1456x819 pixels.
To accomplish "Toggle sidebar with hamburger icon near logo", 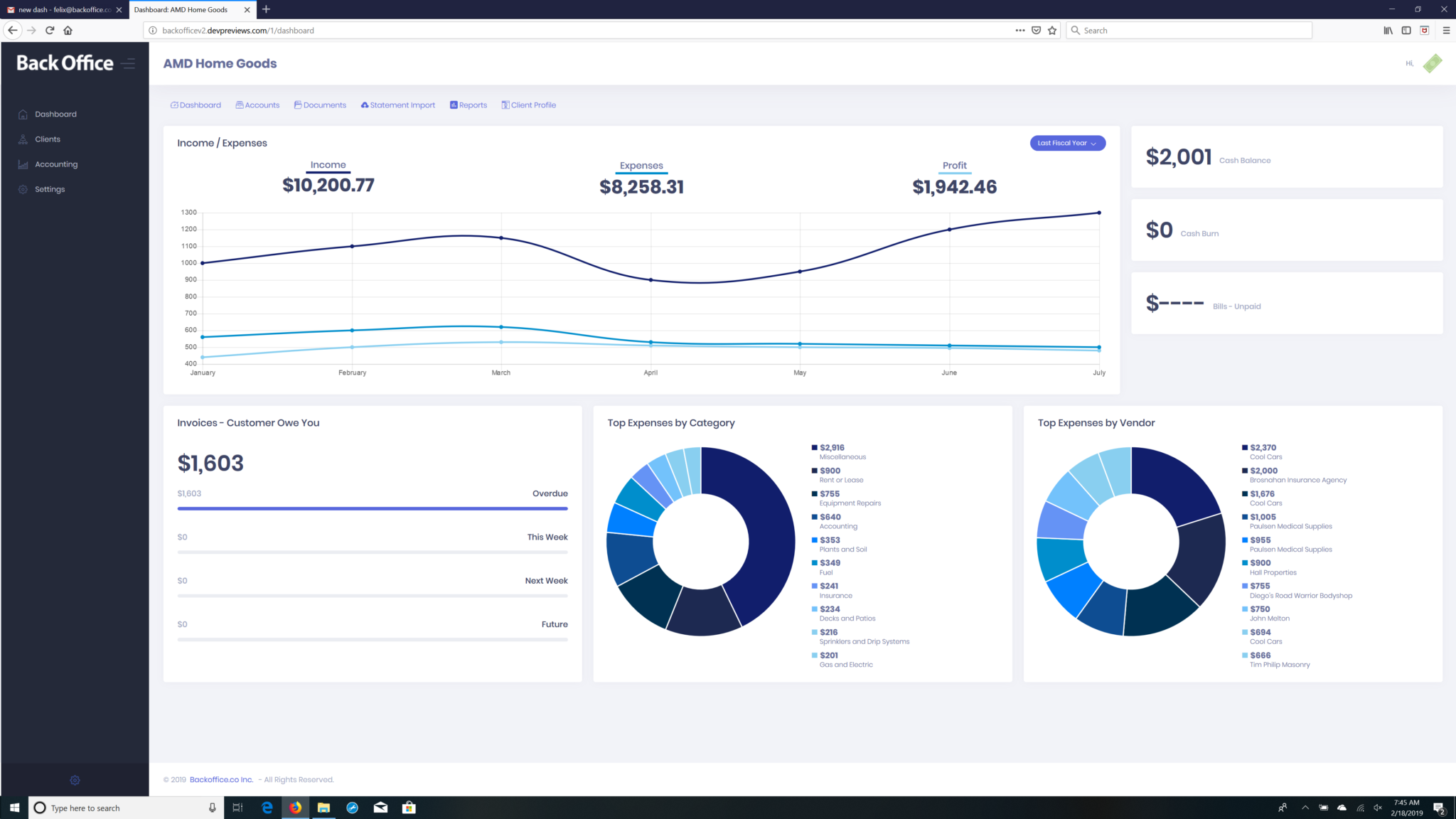I will (128, 64).
